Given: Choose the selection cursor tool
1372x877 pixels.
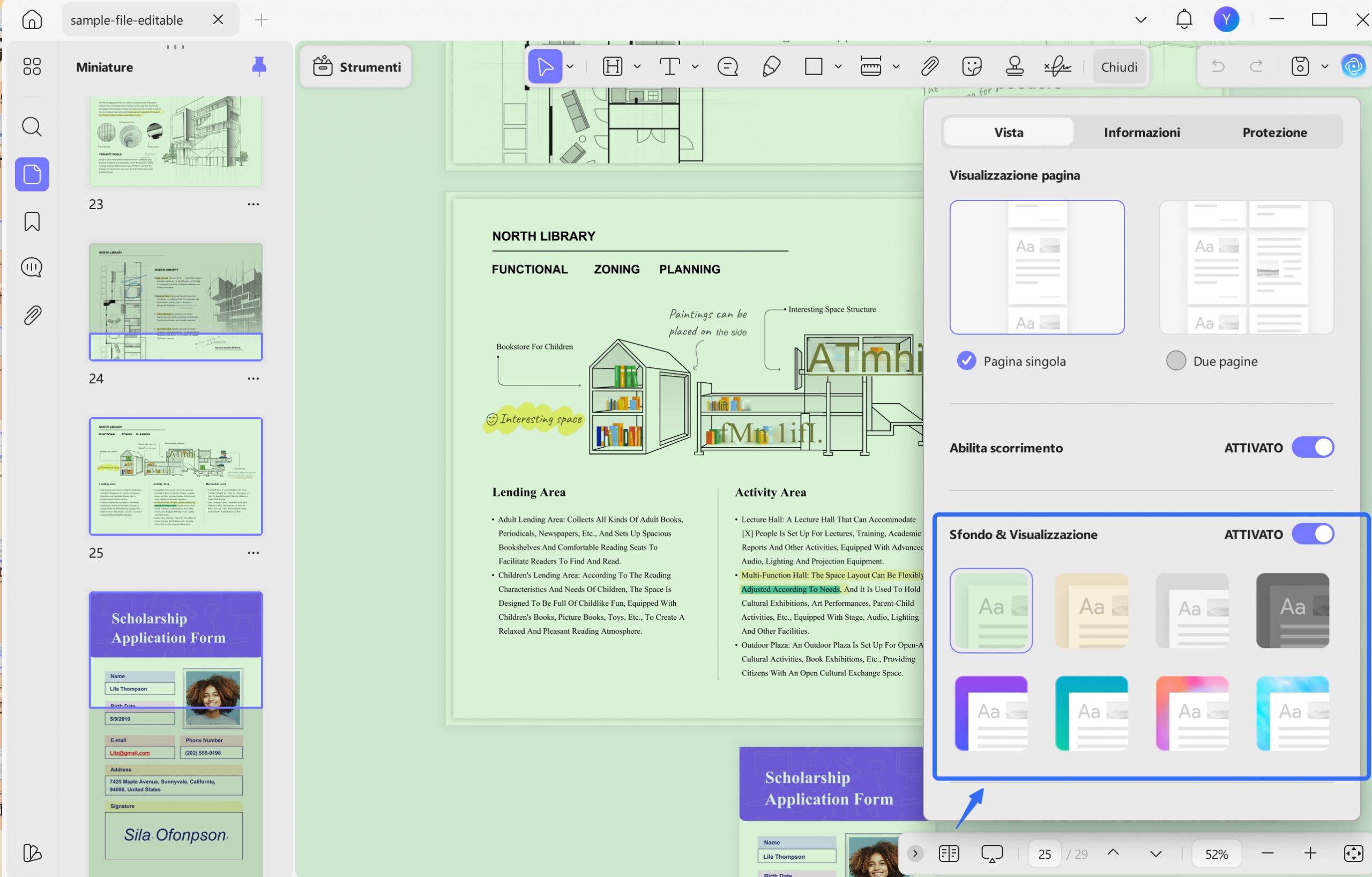Looking at the screenshot, I should [545, 66].
